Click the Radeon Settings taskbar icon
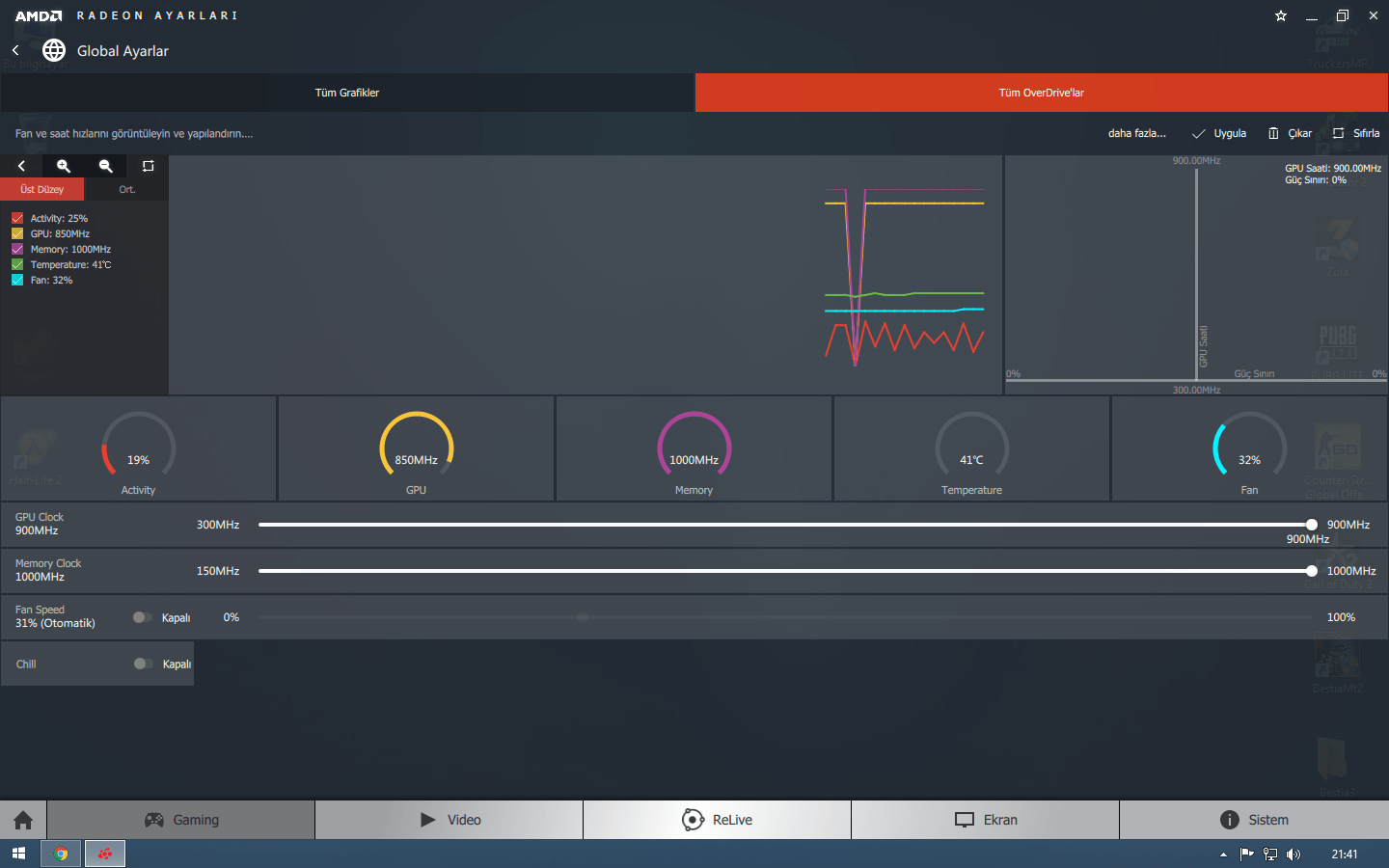 (x=105, y=854)
